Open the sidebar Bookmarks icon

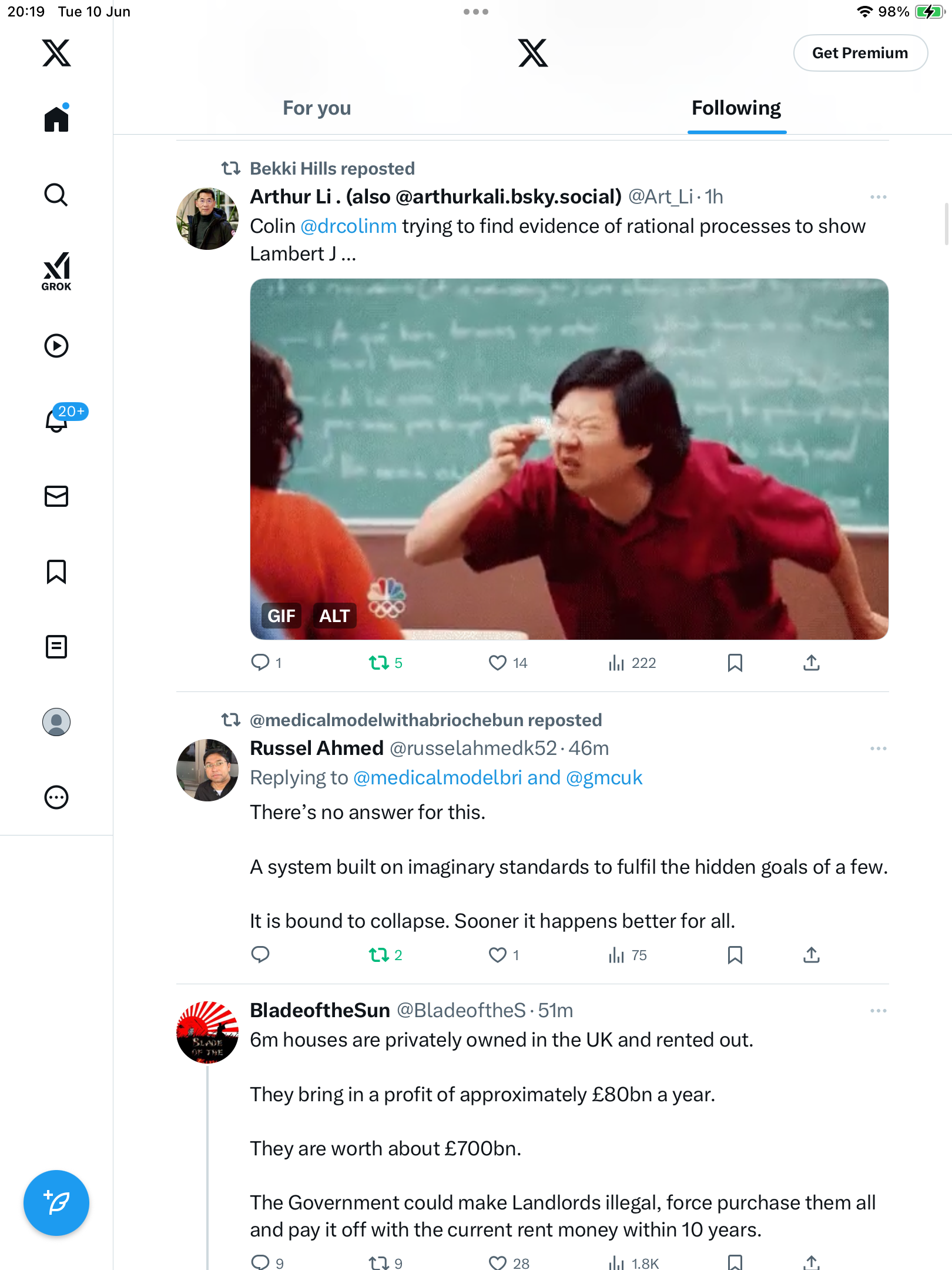click(x=56, y=571)
